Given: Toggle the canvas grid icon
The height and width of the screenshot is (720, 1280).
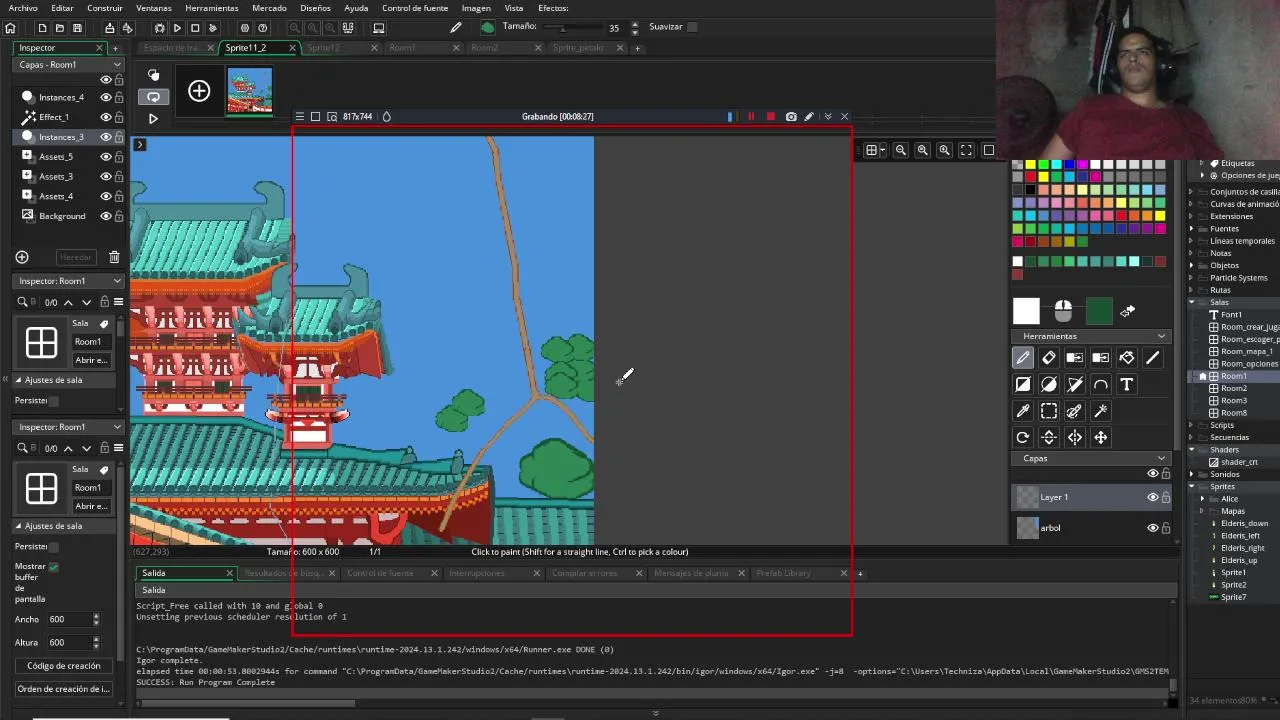Looking at the screenshot, I should tap(872, 150).
